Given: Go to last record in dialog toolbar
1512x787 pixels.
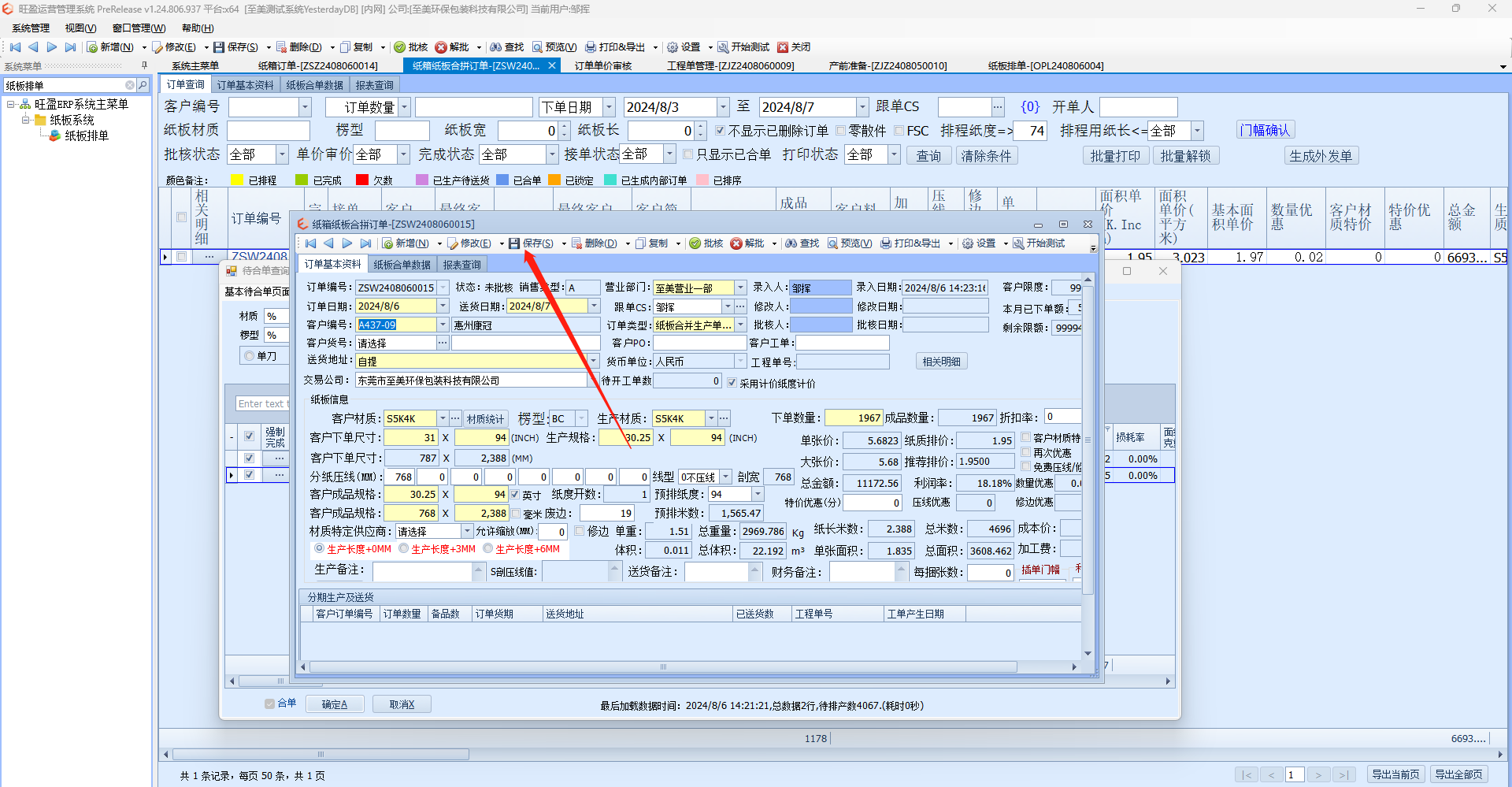Looking at the screenshot, I should pyautogui.click(x=365, y=243).
